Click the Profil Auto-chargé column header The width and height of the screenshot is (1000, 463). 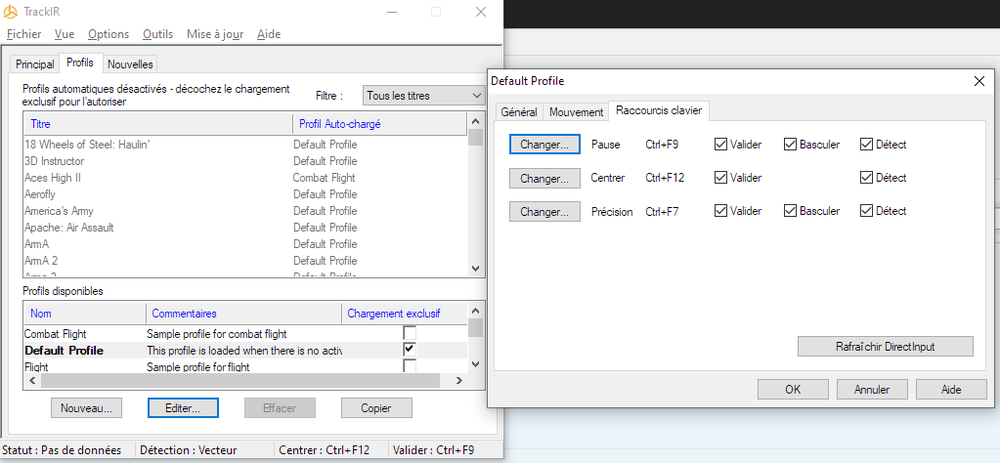[x=379, y=124]
